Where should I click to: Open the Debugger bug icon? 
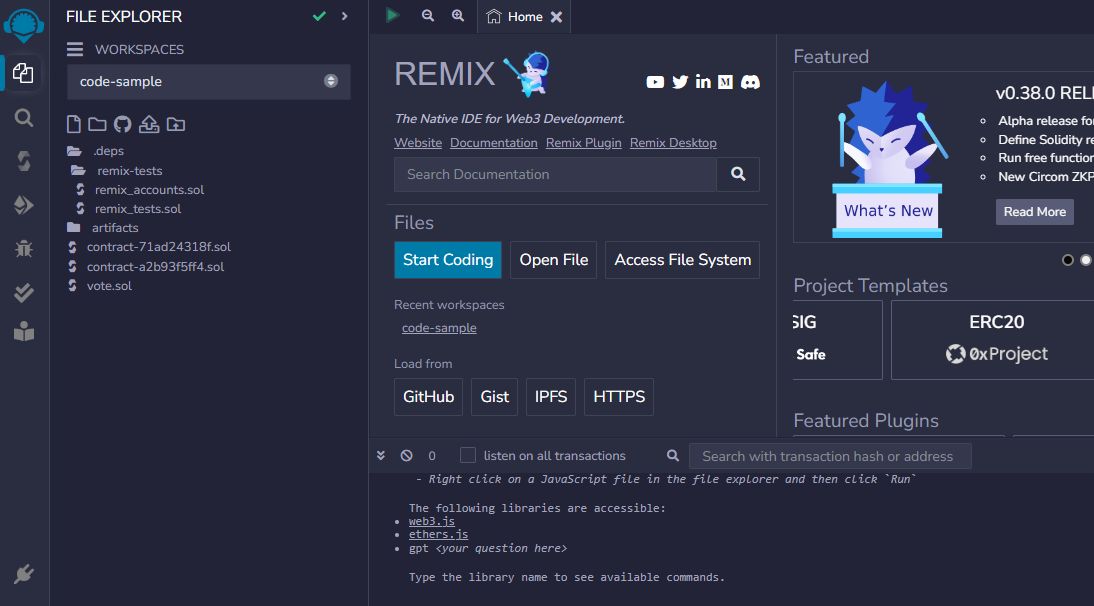(24, 248)
